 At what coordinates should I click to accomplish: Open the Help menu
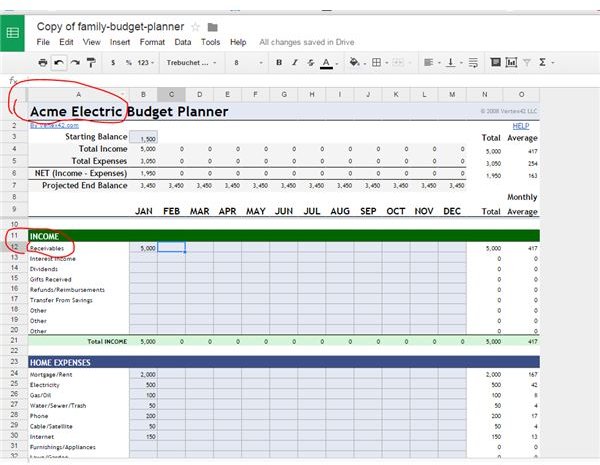click(238, 42)
